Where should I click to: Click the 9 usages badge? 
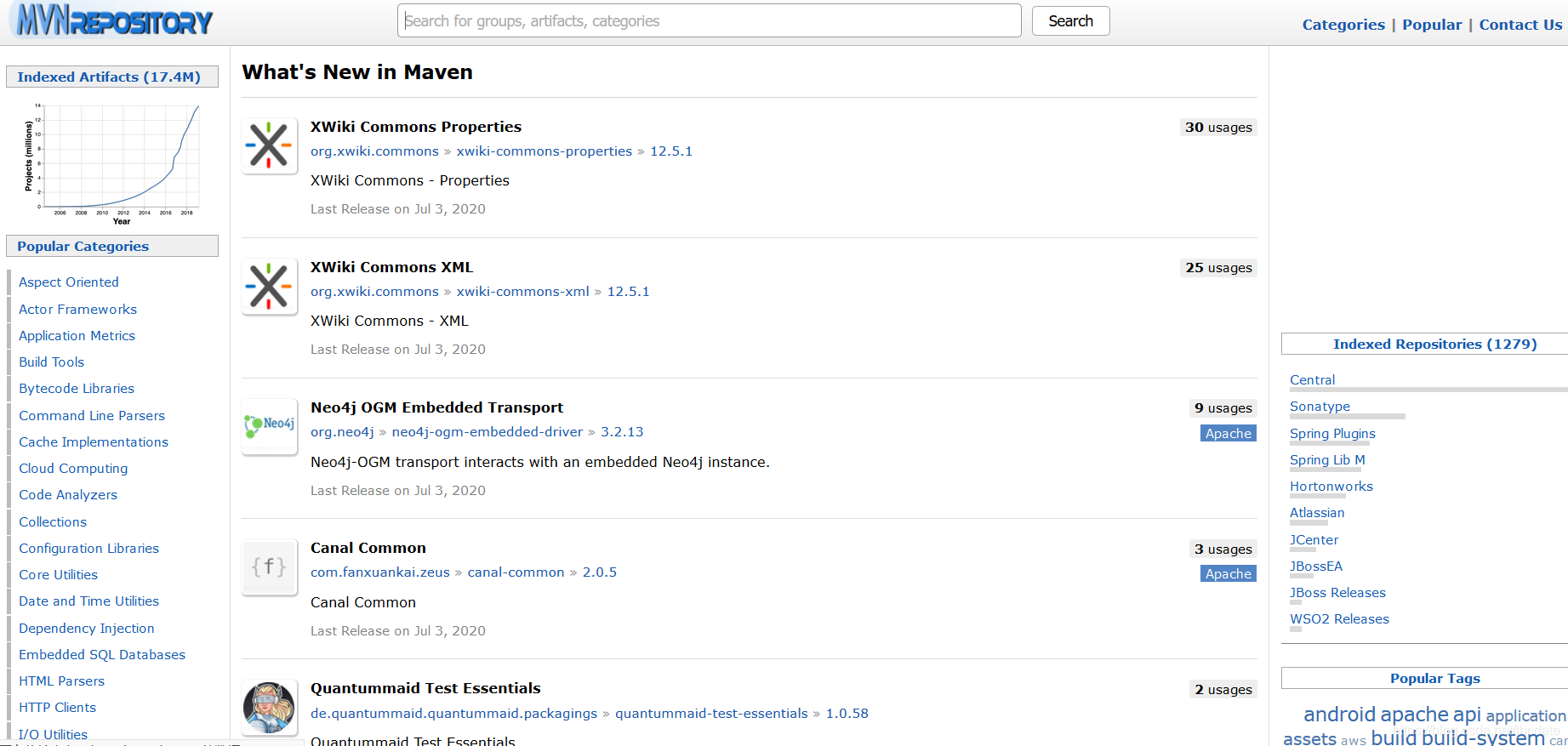coord(1223,408)
